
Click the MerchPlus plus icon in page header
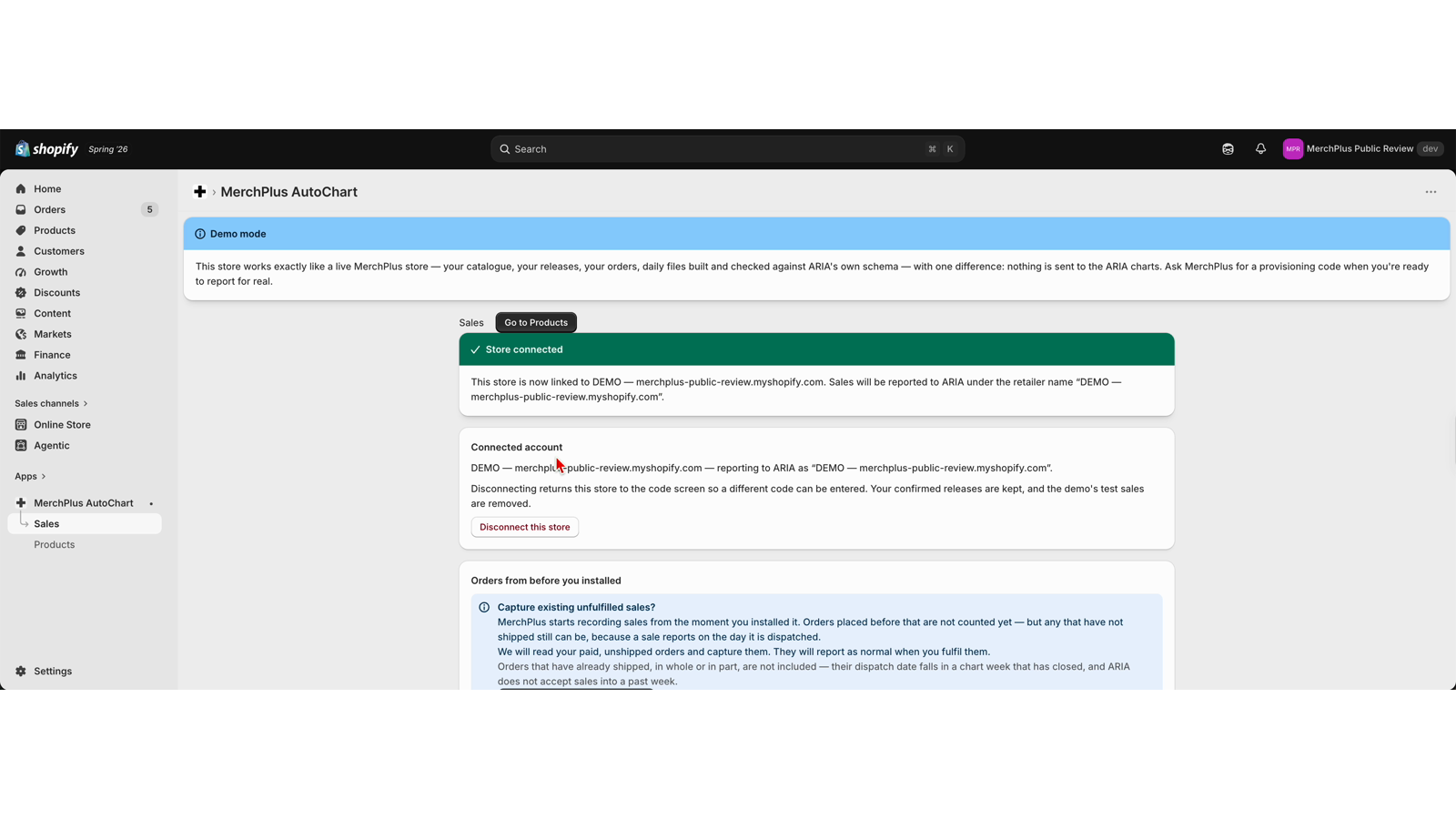pos(200,192)
